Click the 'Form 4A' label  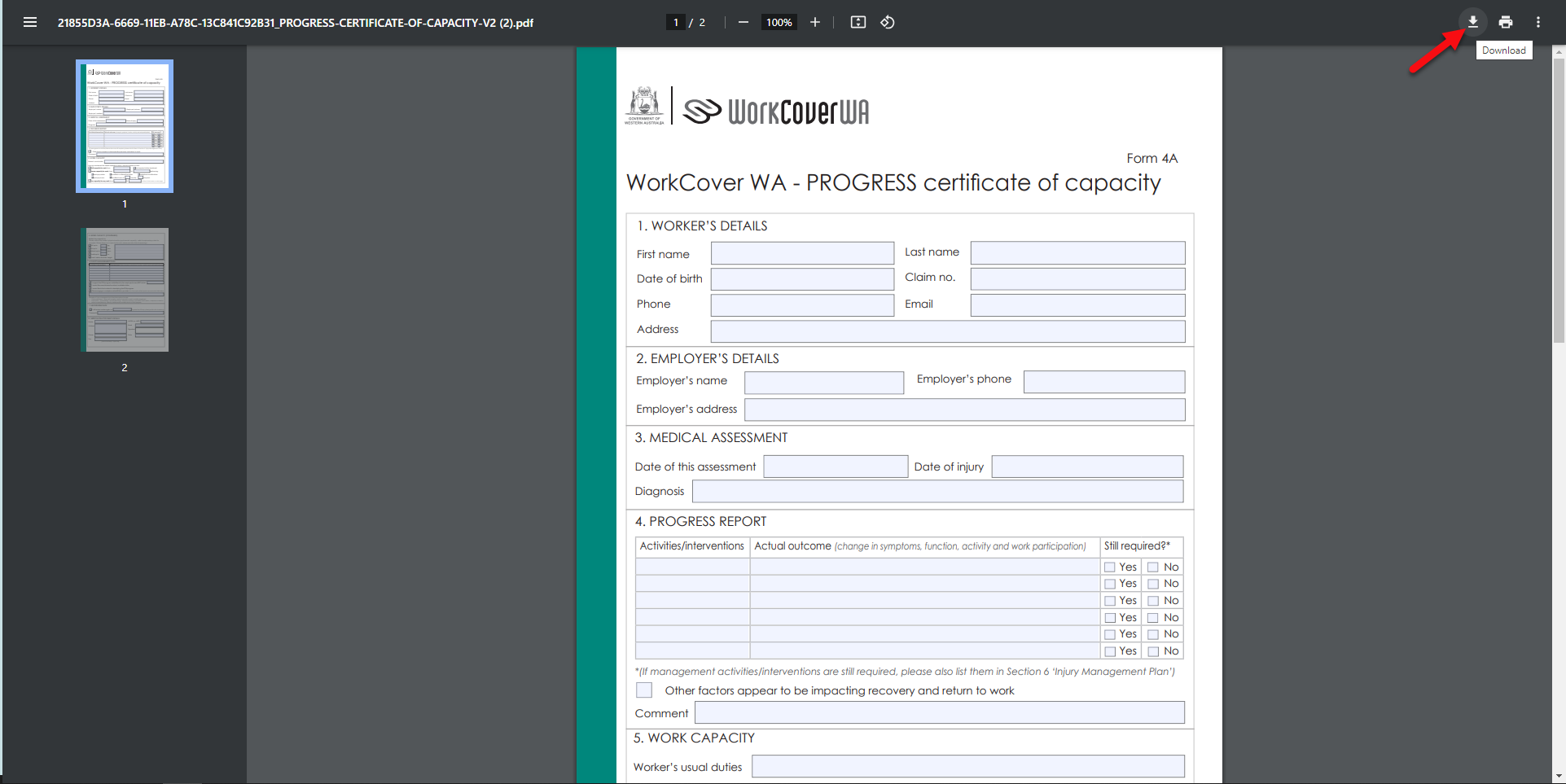pos(1151,158)
